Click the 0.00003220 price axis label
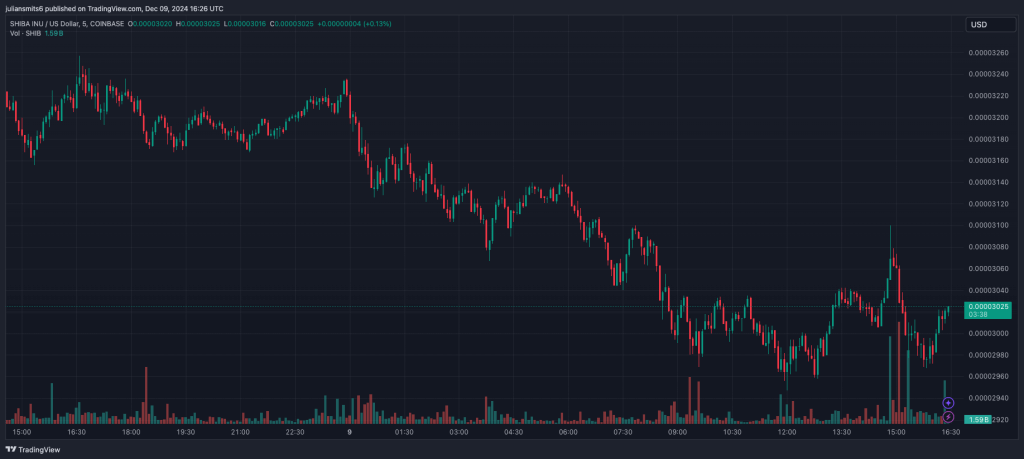 click(x=989, y=96)
